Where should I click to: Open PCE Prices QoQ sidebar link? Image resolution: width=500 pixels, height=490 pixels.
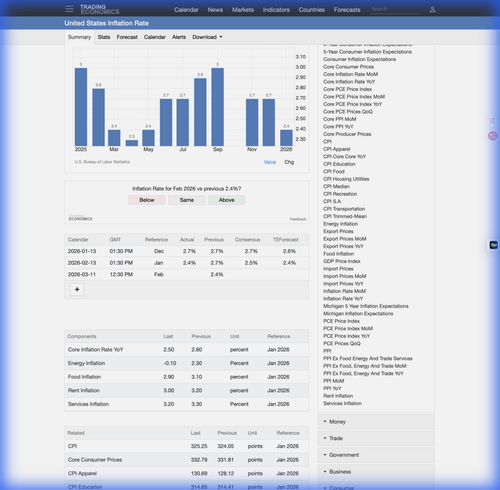(x=342, y=344)
